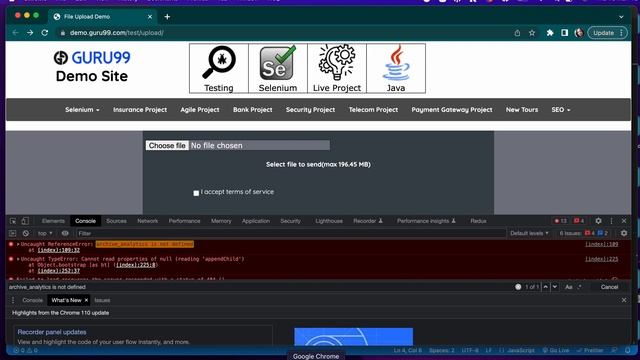Expand the Selenium menu in the site navbar
The height and width of the screenshot is (360, 640).
(82, 110)
